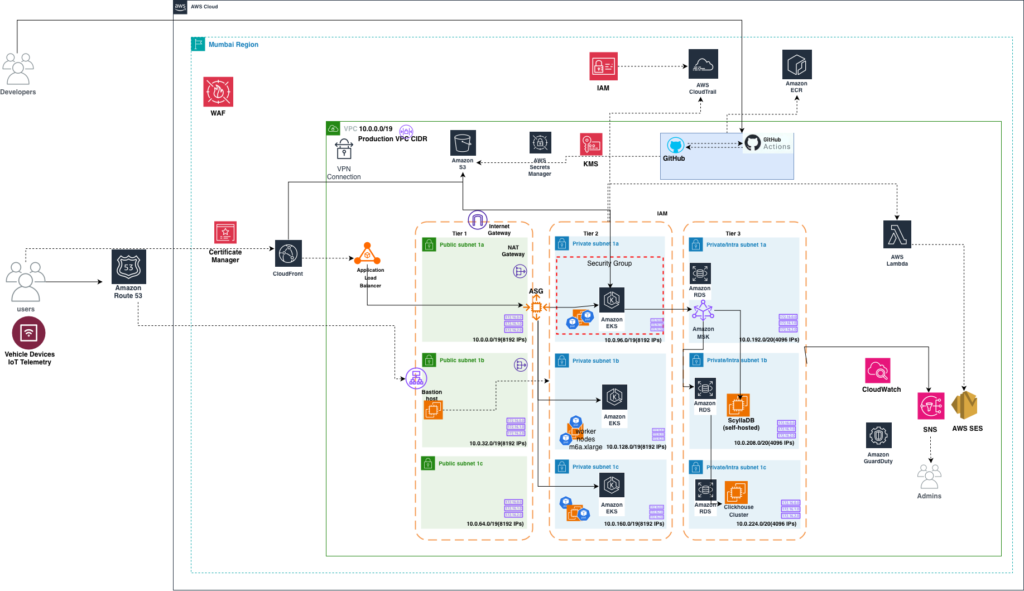The image size is (1024, 591).
Task: Click the Security Group label
Action: click(x=609, y=263)
